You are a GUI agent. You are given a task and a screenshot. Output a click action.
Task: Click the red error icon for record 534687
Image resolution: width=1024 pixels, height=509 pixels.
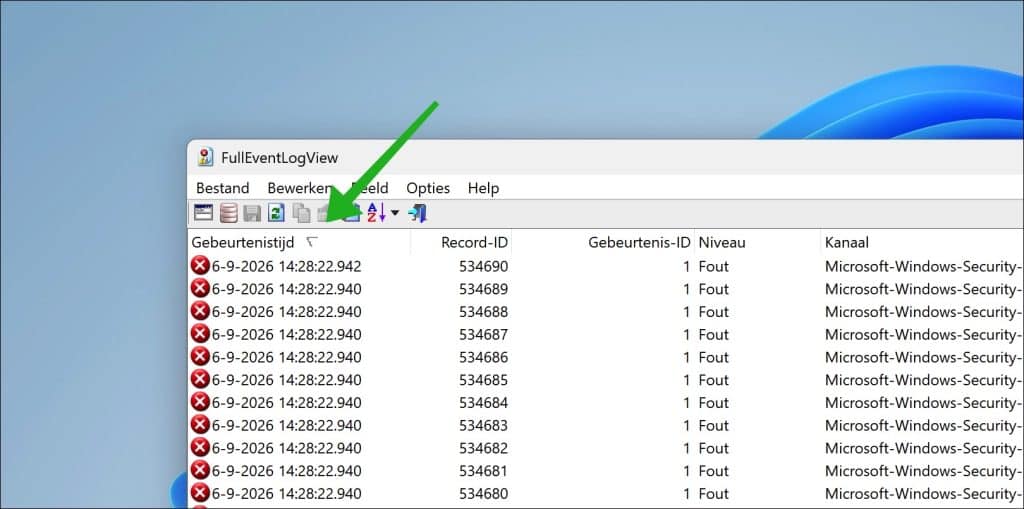pos(200,334)
